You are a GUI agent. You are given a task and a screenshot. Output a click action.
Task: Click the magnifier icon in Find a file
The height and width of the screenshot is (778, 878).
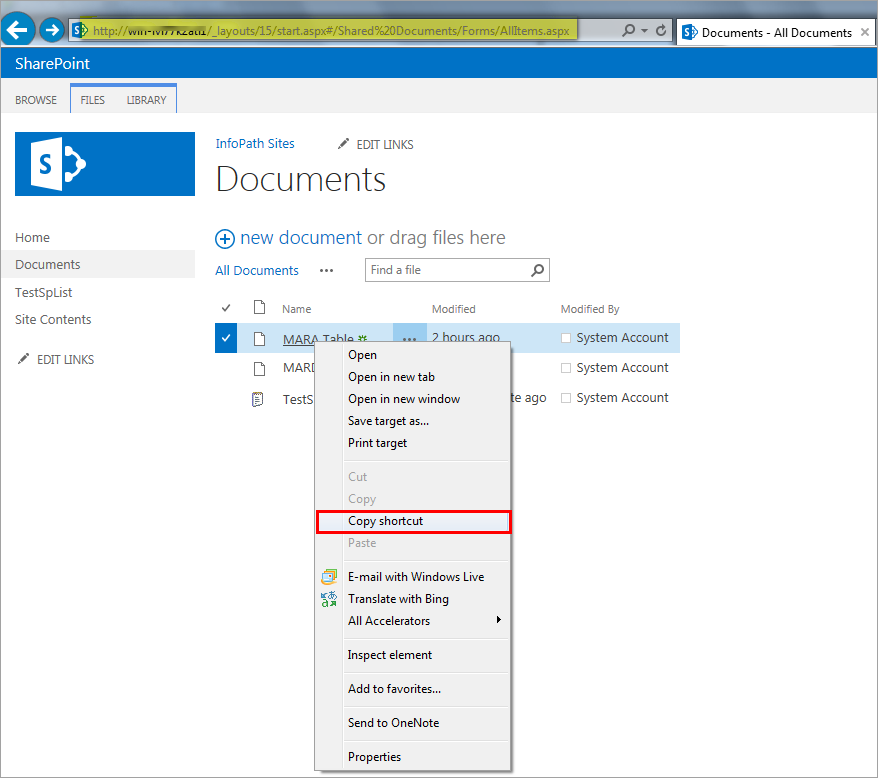tap(538, 270)
